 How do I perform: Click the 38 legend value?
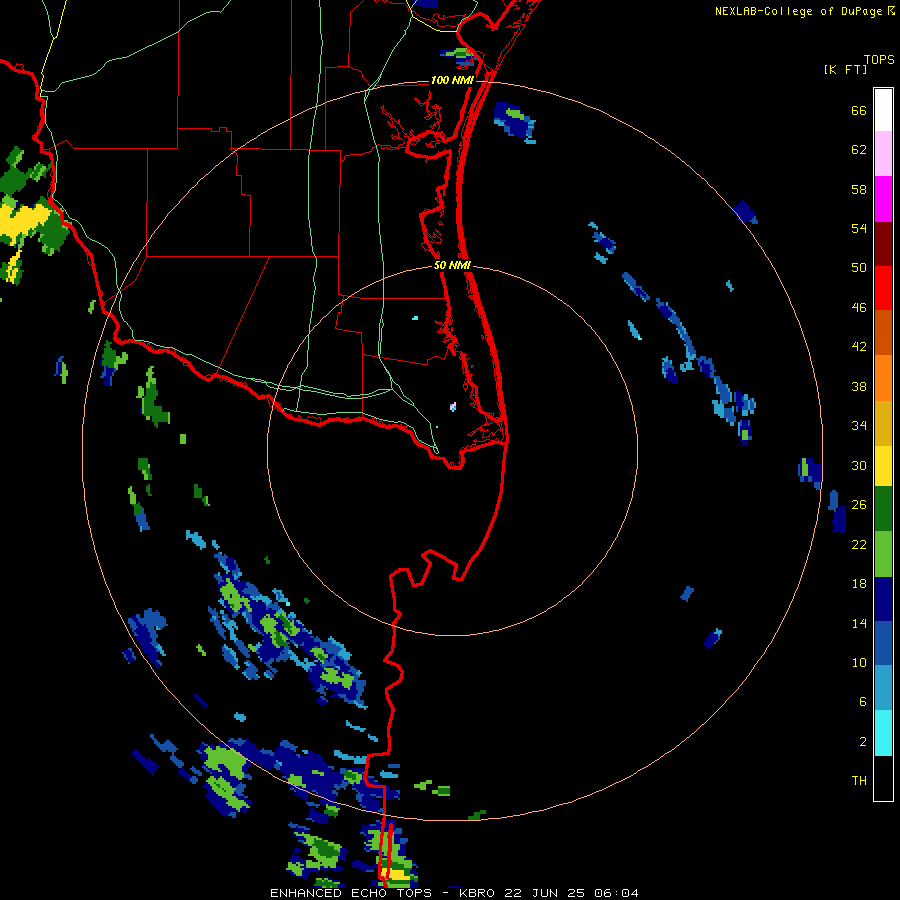click(859, 386)
